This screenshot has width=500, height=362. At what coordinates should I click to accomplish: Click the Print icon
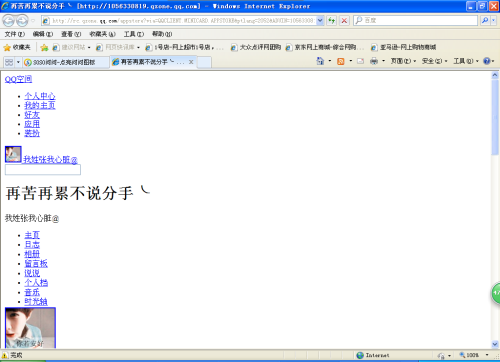tap(374, 61)
